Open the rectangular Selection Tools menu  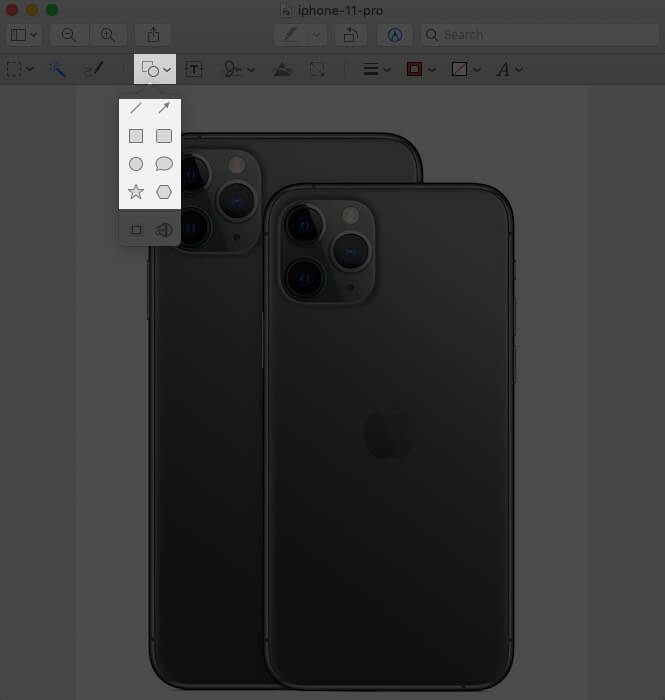click(20, 69)
